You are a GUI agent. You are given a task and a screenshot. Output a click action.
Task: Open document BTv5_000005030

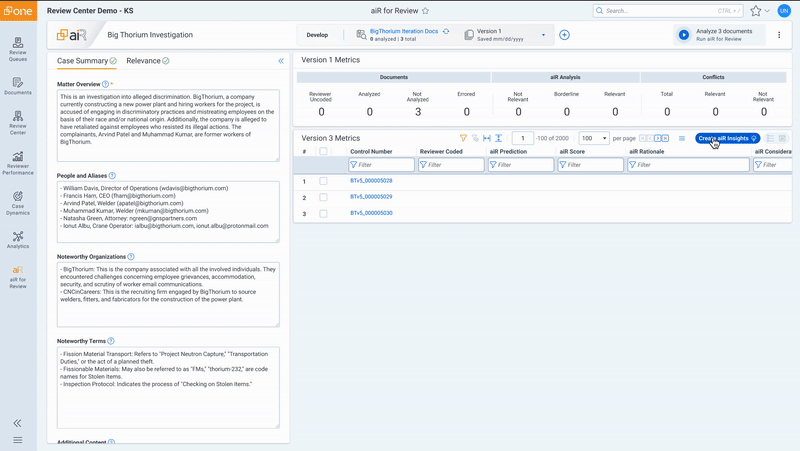[371, 213]
